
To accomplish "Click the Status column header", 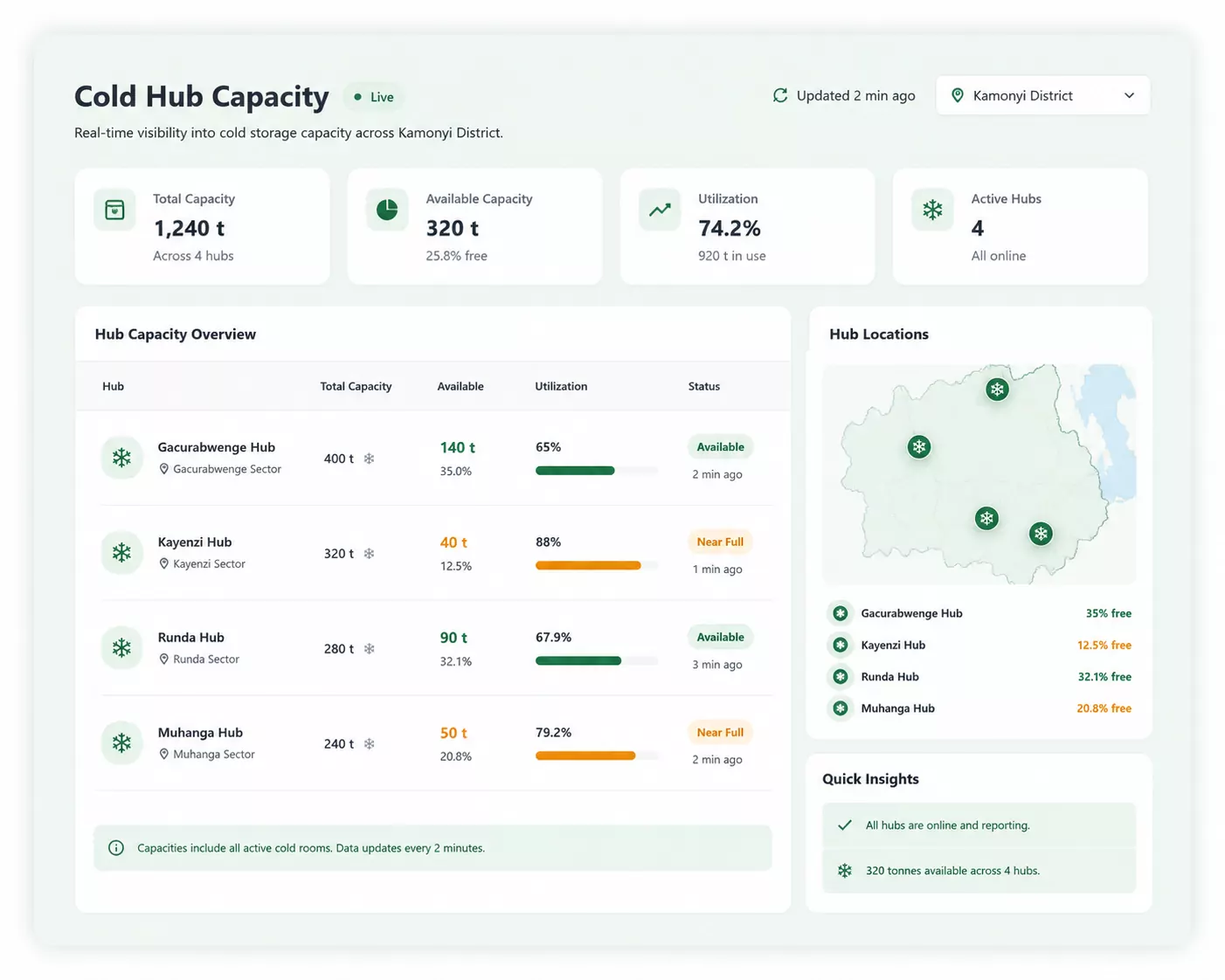I will click(704, 386).
